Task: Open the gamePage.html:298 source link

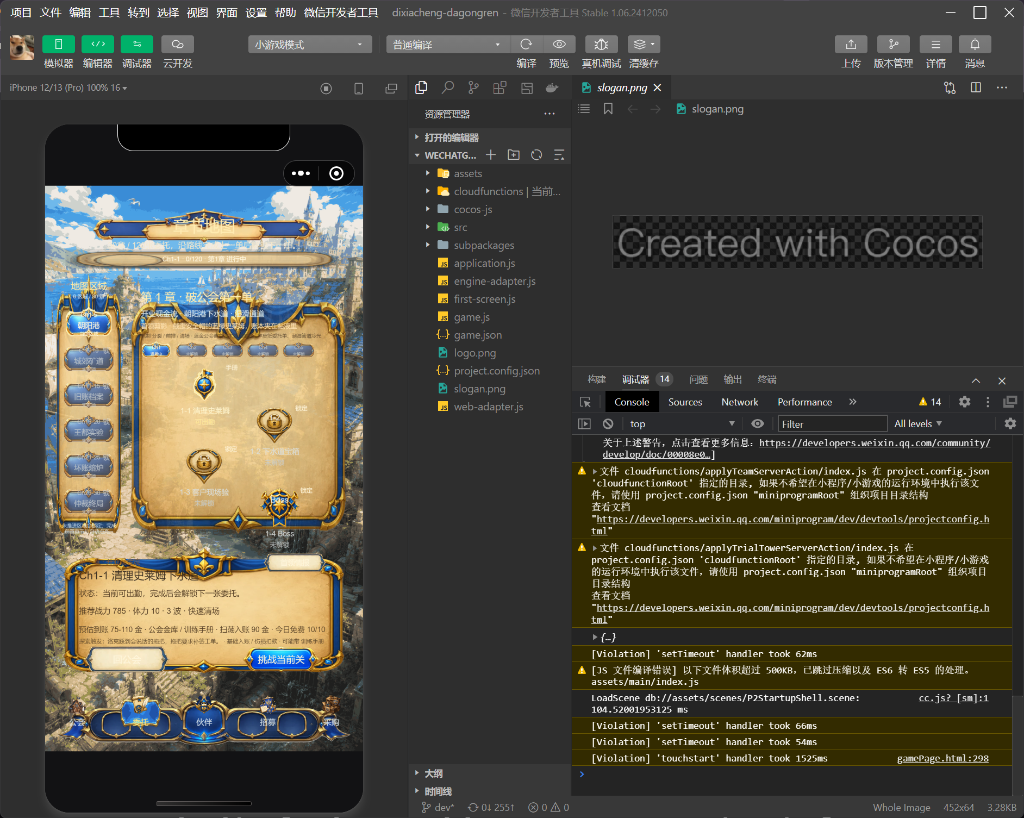Action: click(942, 759)
